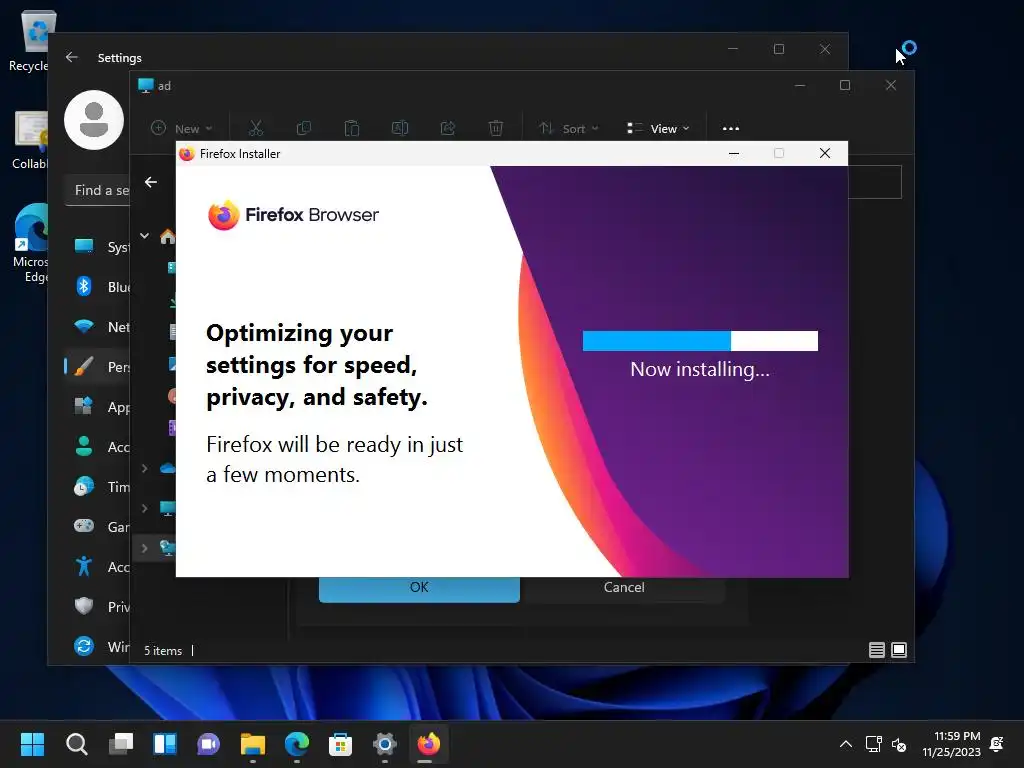Click the Share icon in File Explorer toolbar

(x=447, y=128)
